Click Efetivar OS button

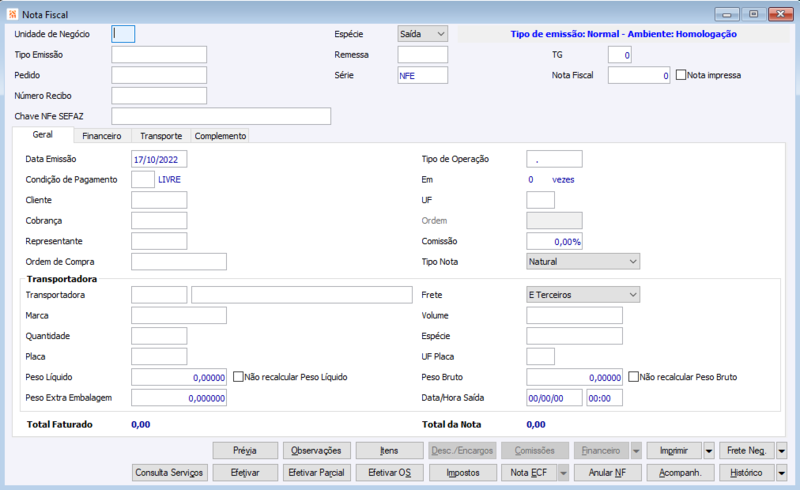point(389,473)
